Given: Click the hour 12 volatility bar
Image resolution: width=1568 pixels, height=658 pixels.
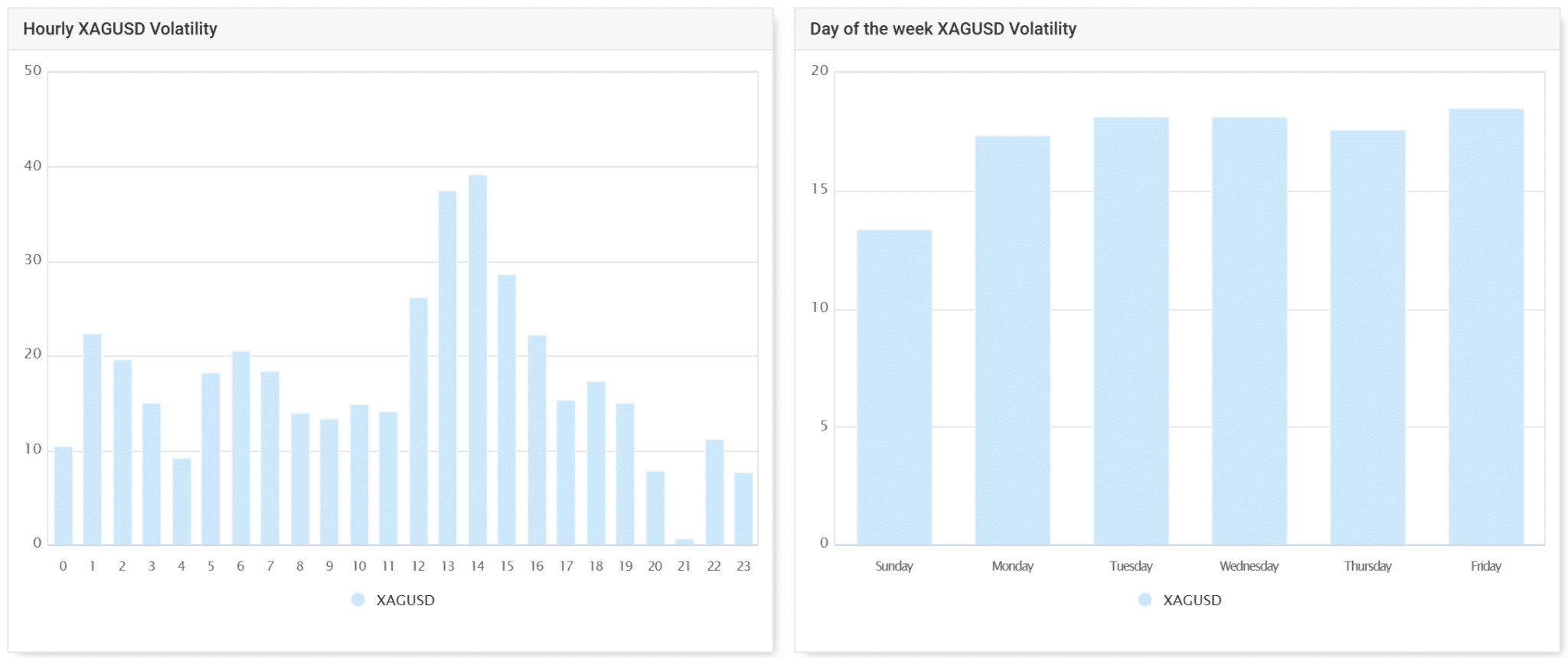Looking at the screenshot, I should click(x=418, y=421).
